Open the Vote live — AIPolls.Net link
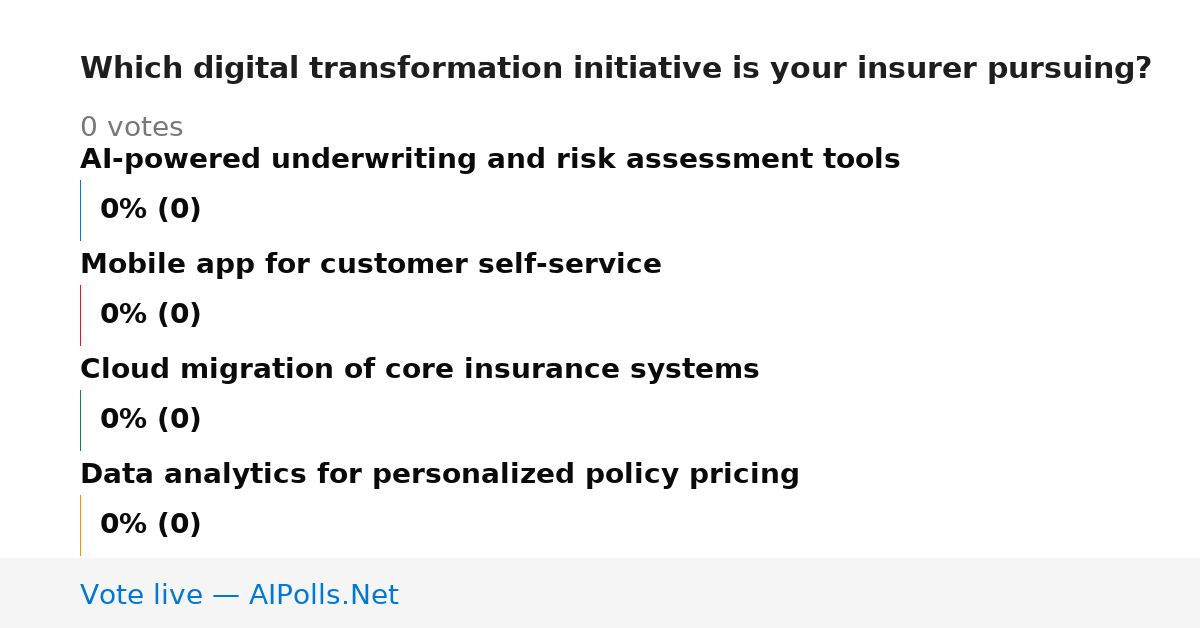The width and height of the screenshot is (1200, 628). tap(239, 595)
